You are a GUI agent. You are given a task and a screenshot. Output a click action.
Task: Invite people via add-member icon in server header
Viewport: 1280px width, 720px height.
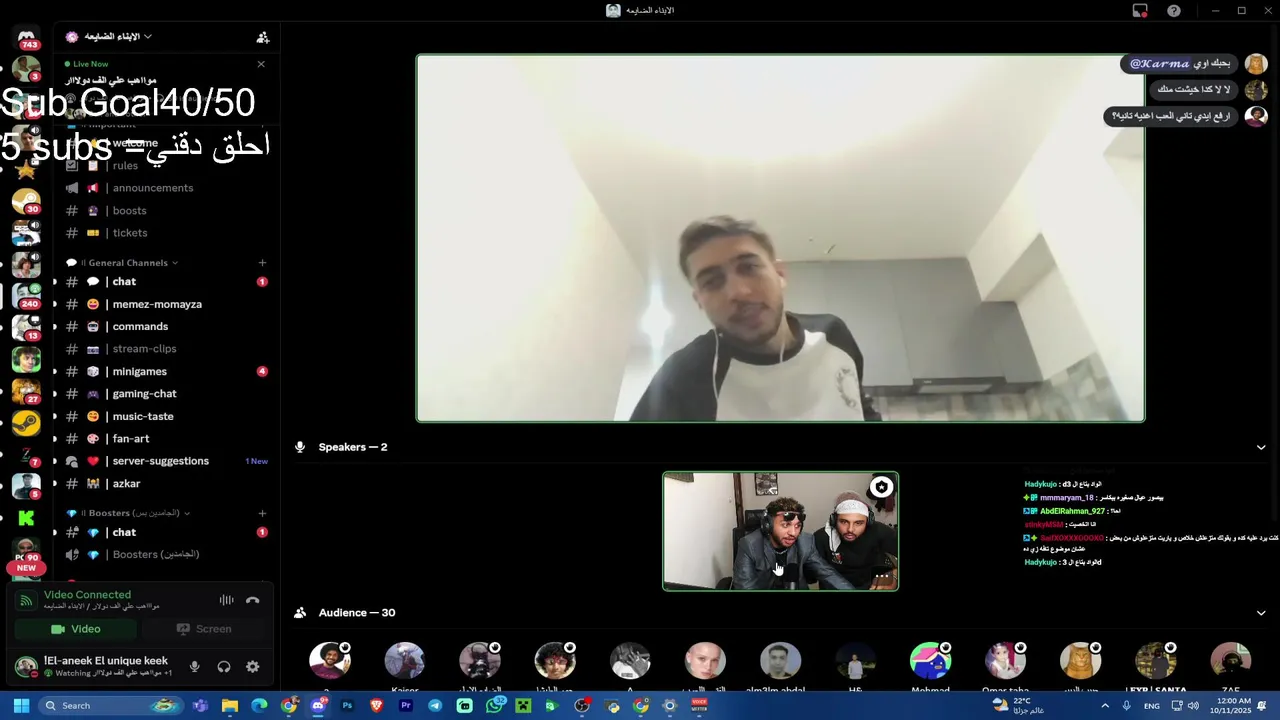pos(263,37)
